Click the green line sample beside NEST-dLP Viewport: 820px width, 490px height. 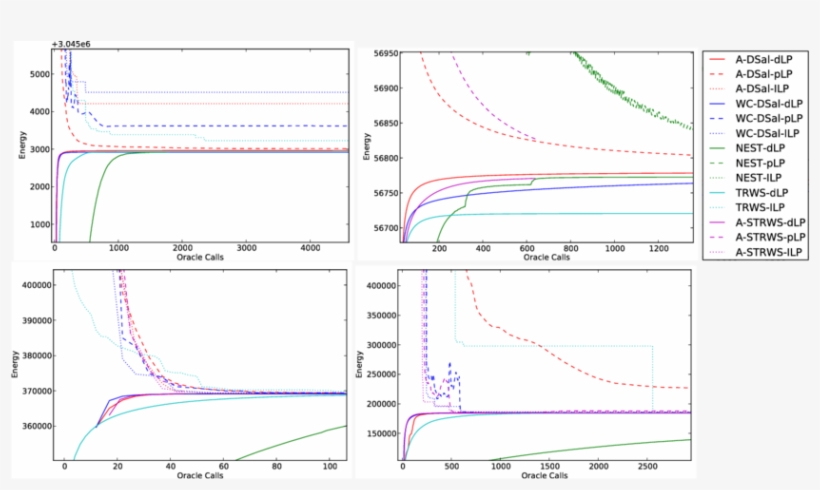point(719,149)
